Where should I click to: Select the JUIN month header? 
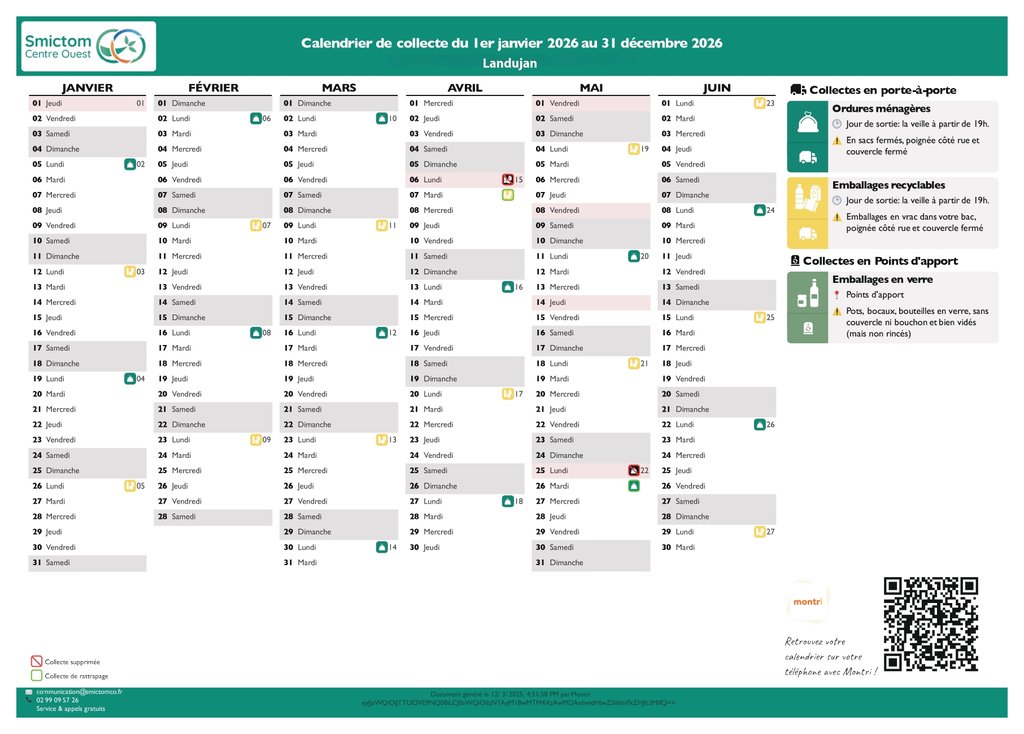tap(716, 88)
